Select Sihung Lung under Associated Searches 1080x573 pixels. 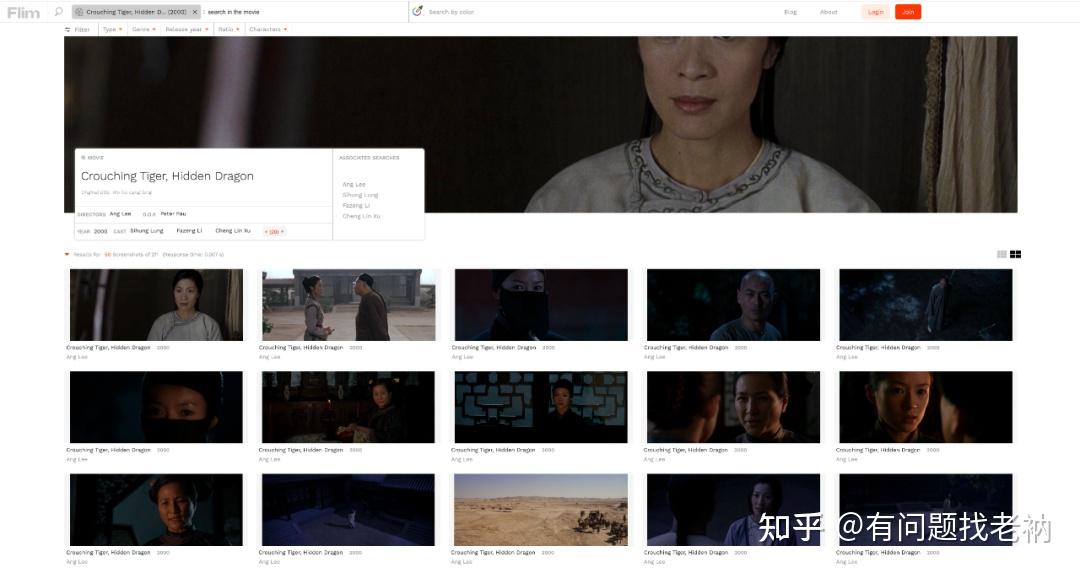360,195
